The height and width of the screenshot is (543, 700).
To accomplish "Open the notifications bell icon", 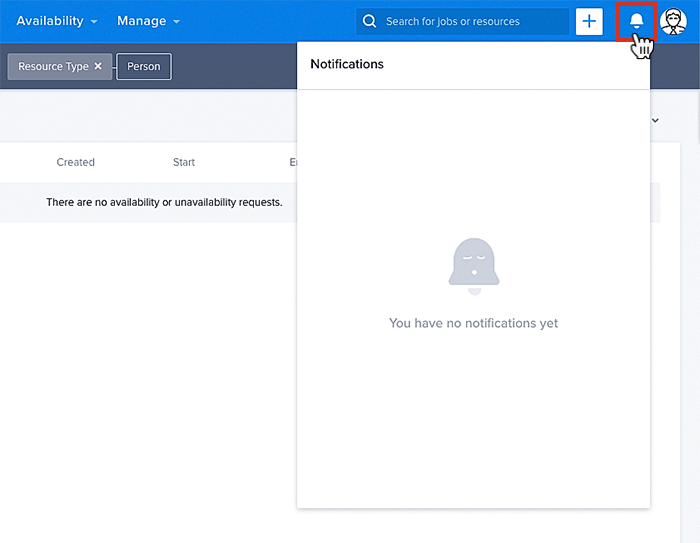I will [636, 21].
